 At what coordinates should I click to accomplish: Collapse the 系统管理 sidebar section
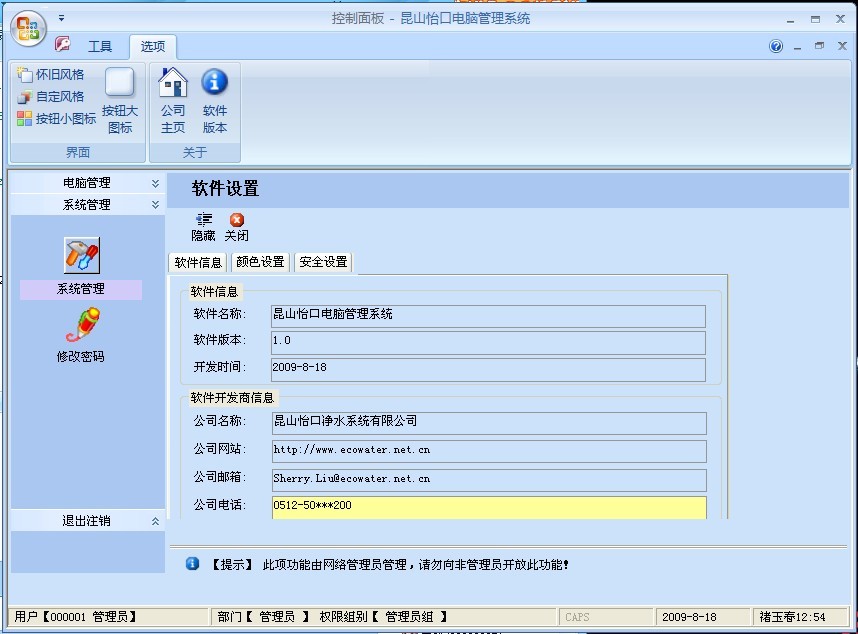coord(88,205)
